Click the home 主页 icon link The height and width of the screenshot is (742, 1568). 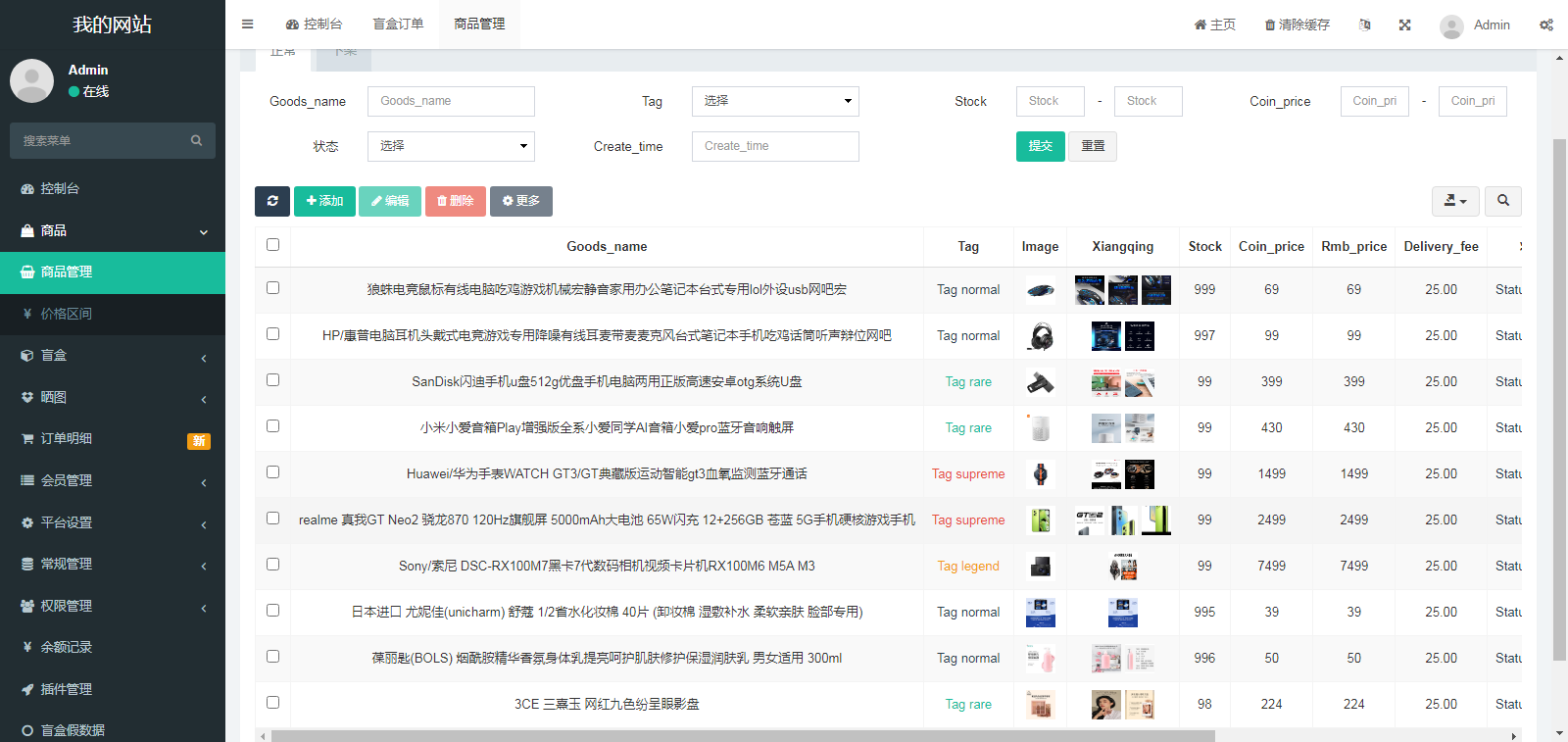pos(1214,25)
